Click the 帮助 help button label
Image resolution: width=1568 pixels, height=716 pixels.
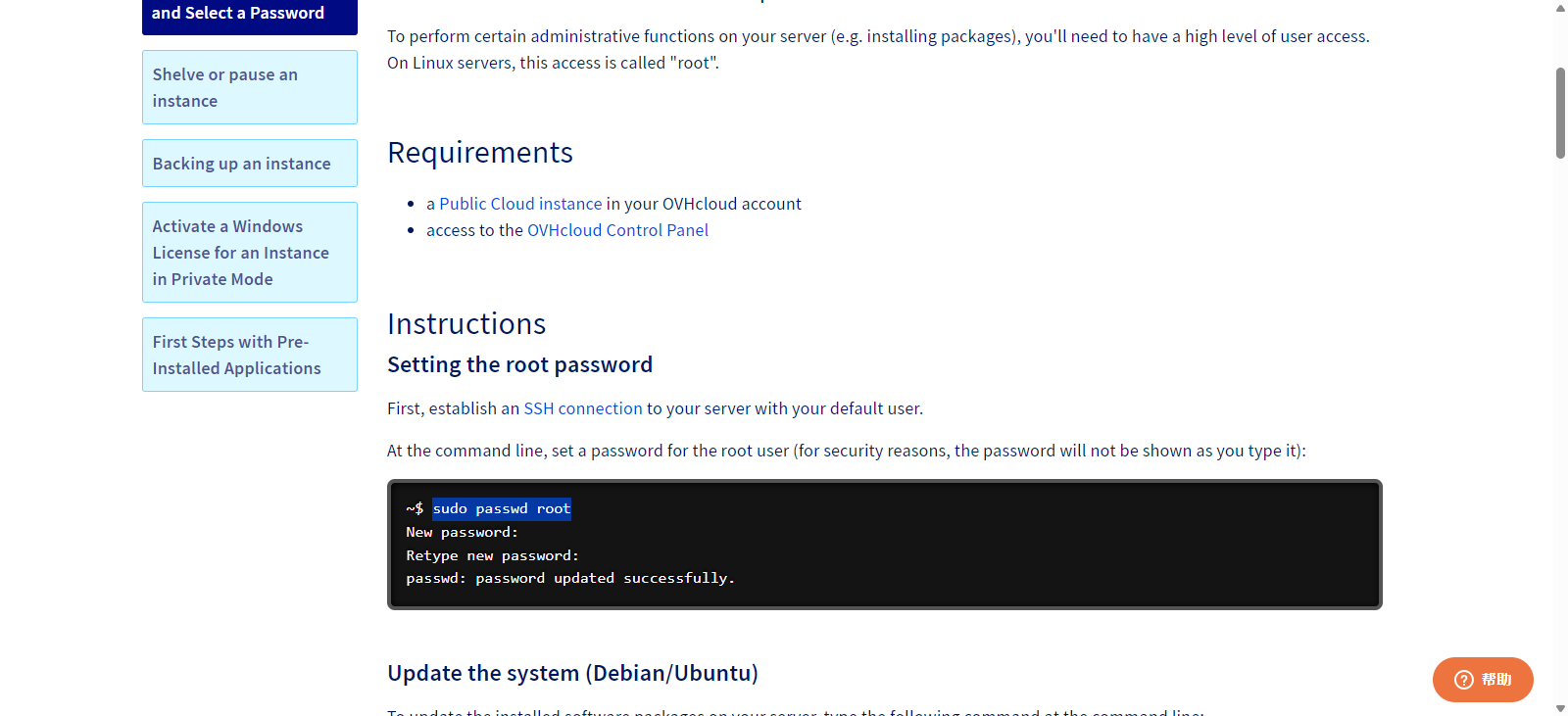1496,680
